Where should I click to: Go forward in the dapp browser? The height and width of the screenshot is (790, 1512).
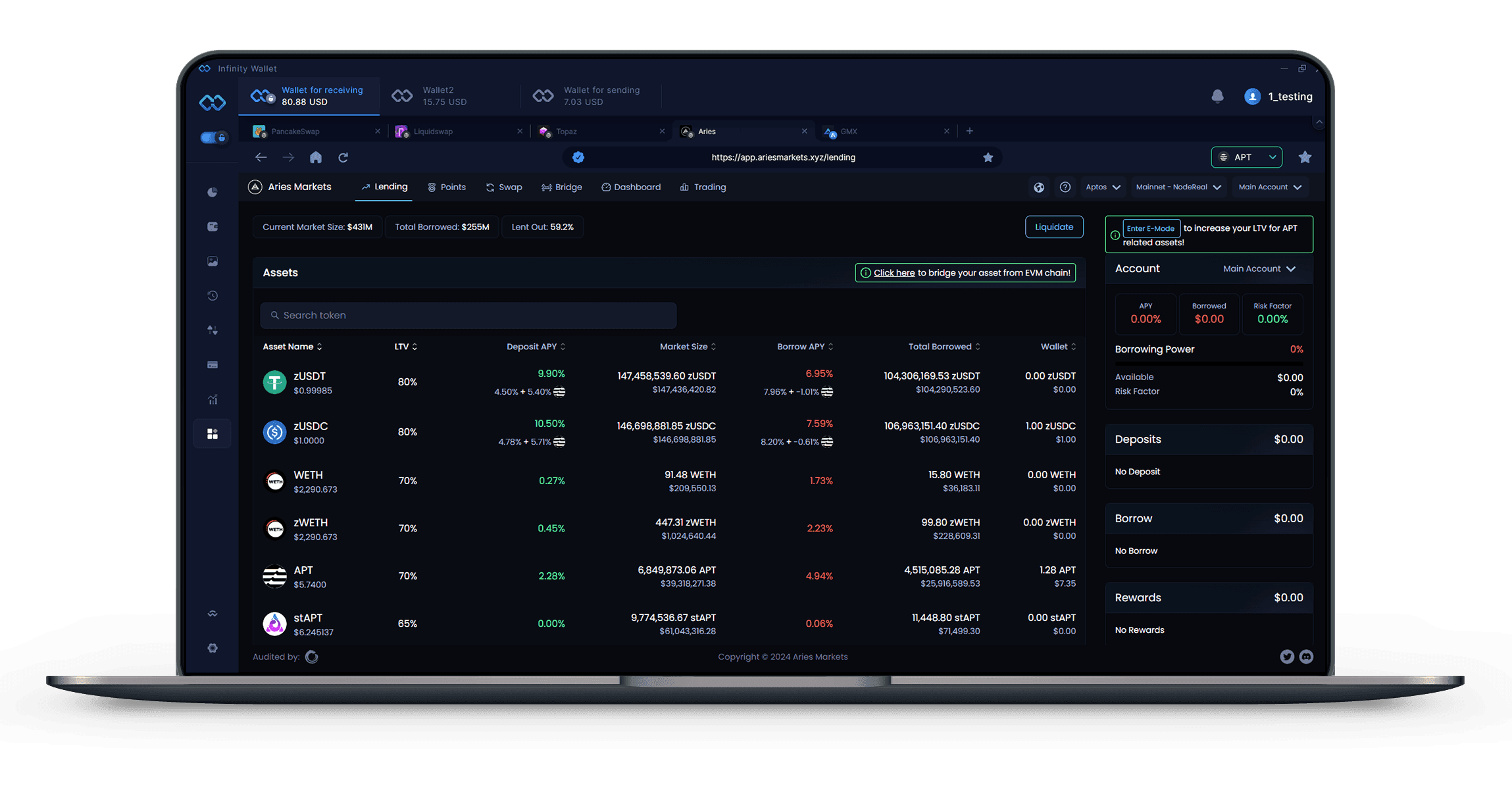click(288, 157)
